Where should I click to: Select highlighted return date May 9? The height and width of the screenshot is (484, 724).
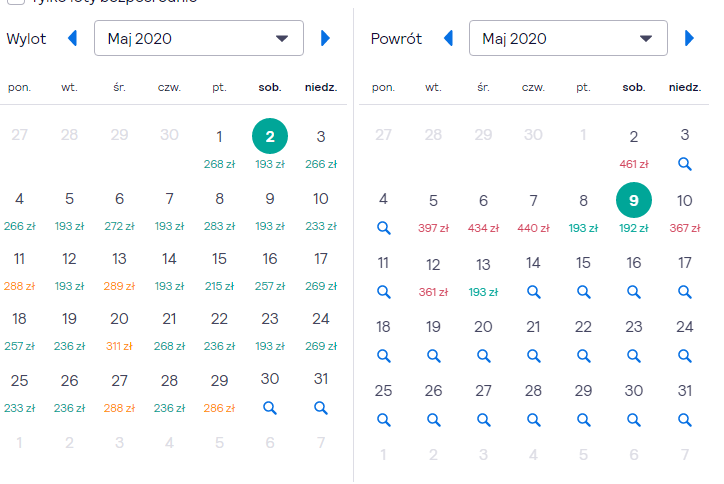[634, 200]
